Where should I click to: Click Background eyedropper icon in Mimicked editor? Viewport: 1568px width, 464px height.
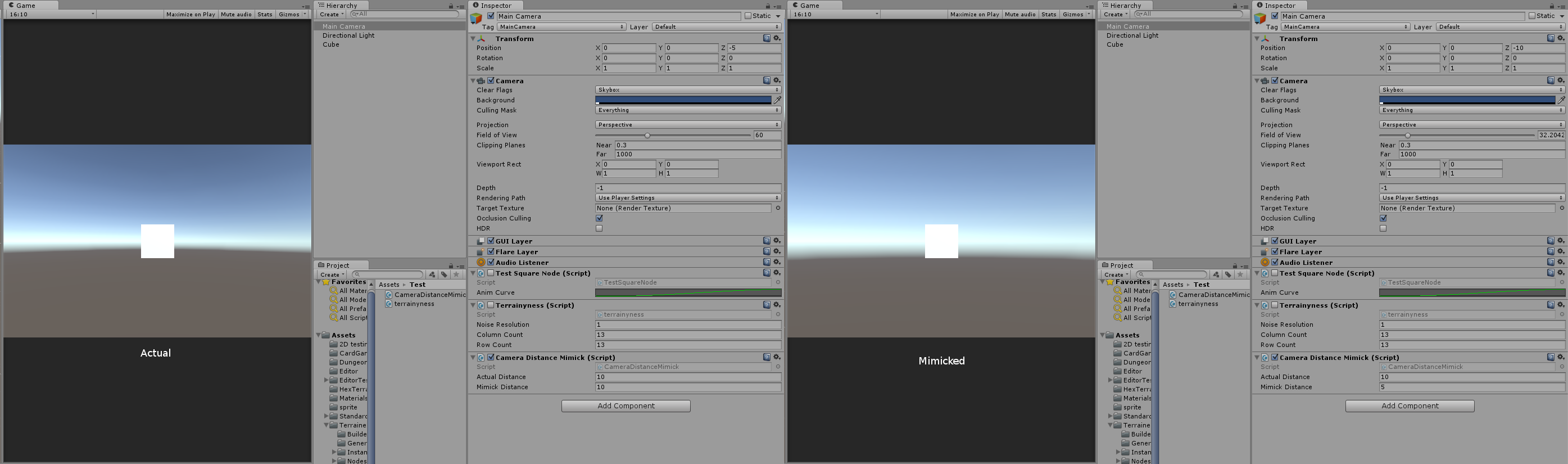[x=1561, y=100]
